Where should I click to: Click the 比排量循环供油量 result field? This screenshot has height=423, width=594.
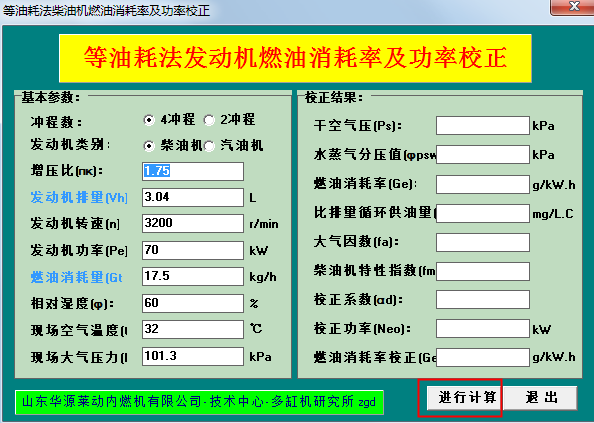click(x=483, y=214)
